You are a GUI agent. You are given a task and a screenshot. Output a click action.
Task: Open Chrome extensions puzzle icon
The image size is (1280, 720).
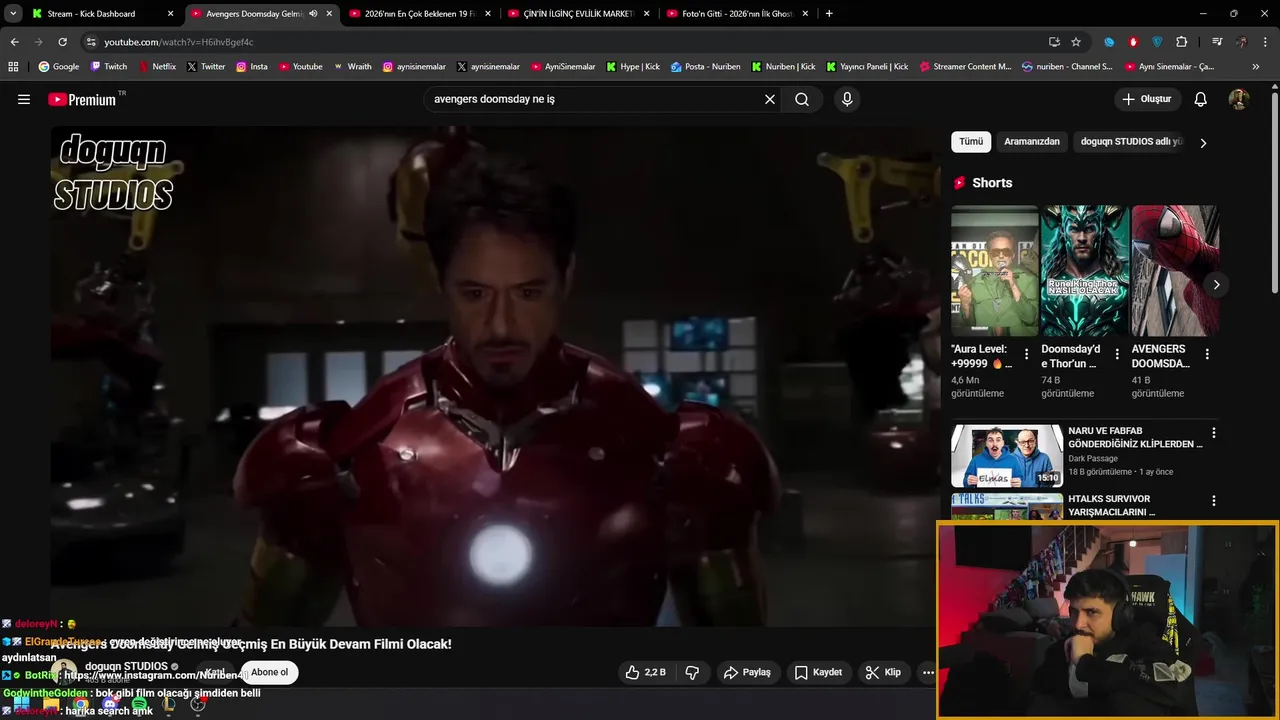point(1182,42)
